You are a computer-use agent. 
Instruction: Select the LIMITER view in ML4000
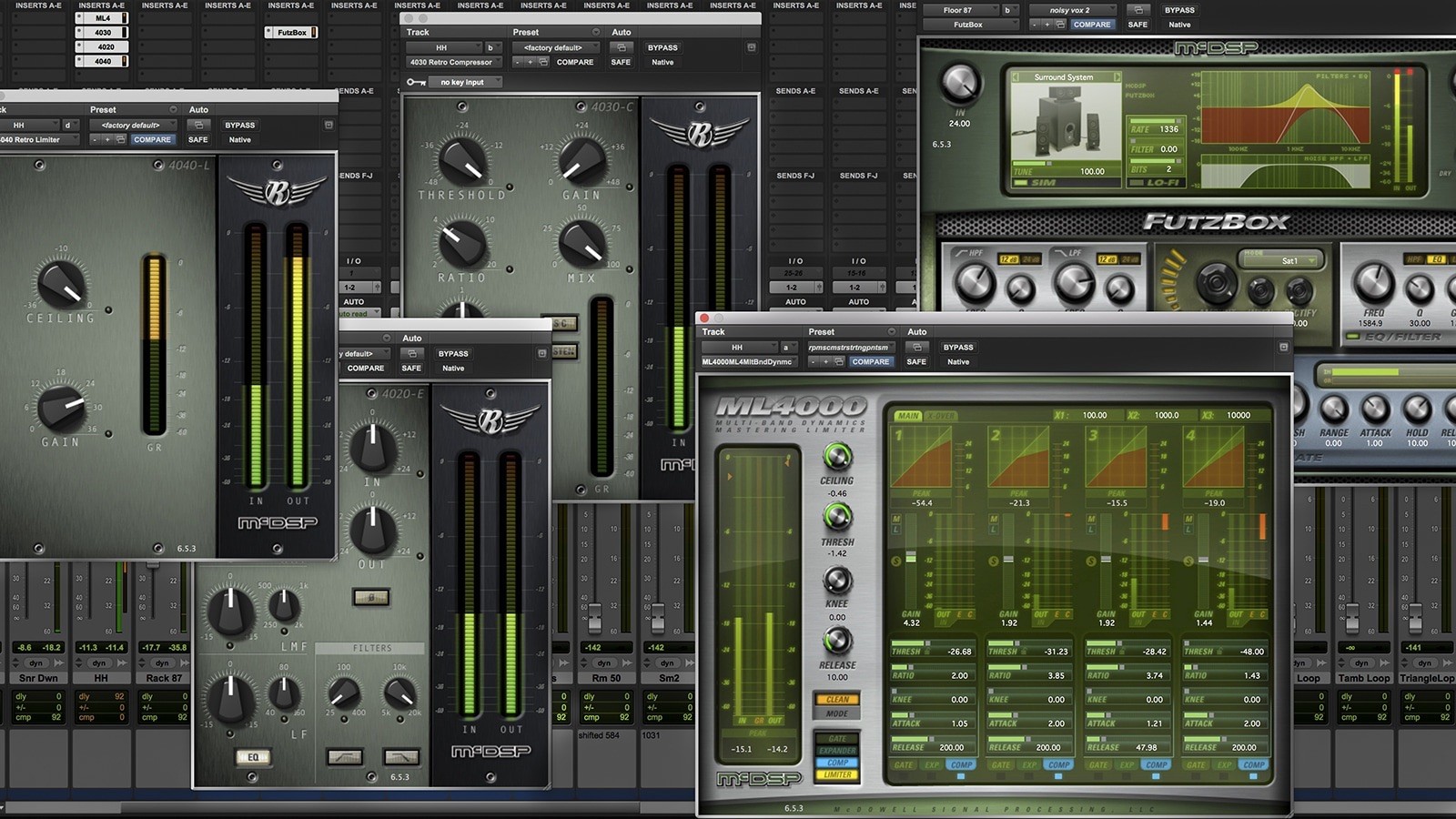837,775
